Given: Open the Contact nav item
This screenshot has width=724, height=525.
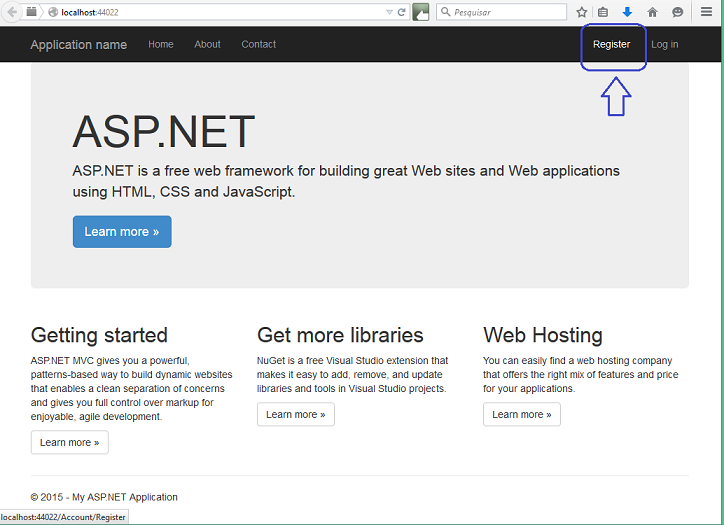Looking at the screenshot, I should (259, 44).
